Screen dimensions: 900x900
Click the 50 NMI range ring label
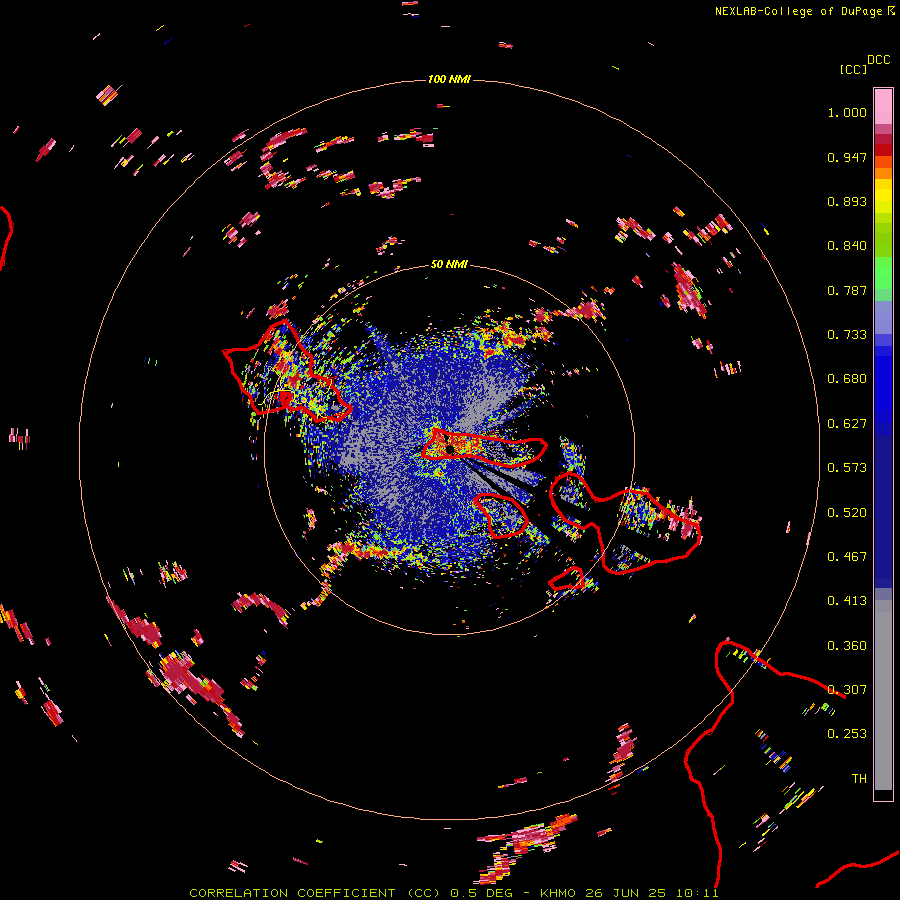(449, 264)
